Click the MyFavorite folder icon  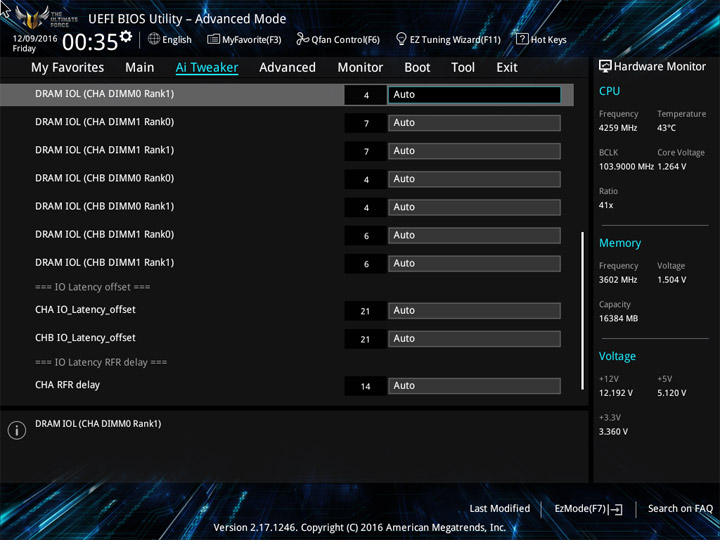(213, 39)
